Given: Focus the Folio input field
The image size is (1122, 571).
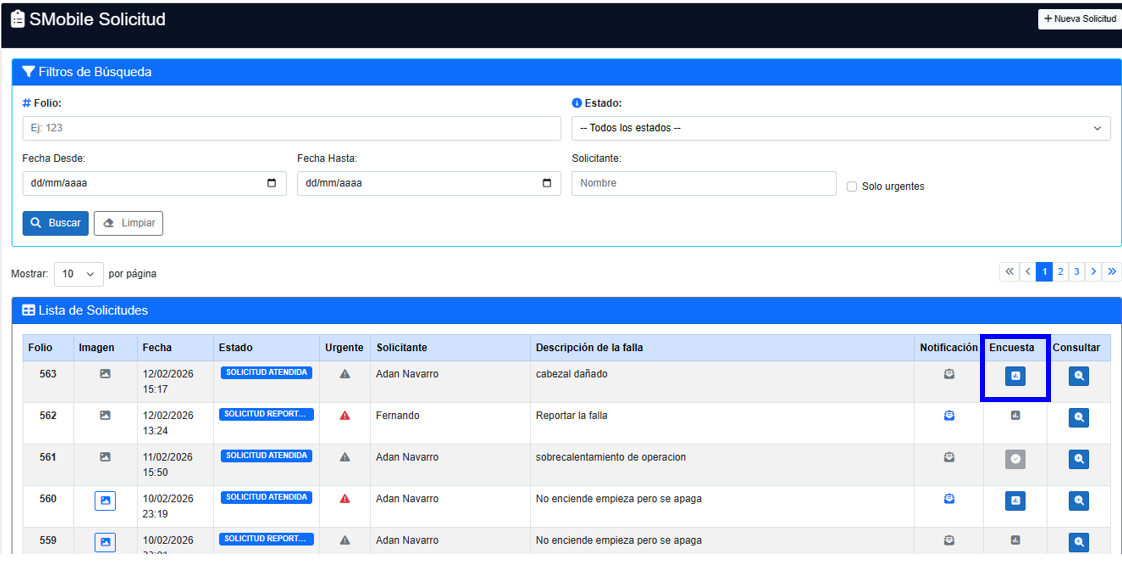Looking at the screenshot, I should coord(292,128).
